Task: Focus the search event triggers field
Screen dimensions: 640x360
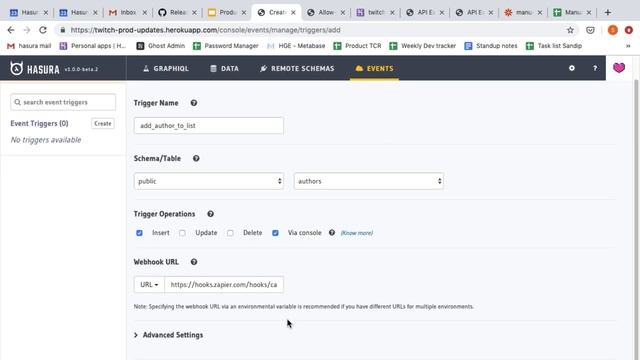Action: coord(63,102)
